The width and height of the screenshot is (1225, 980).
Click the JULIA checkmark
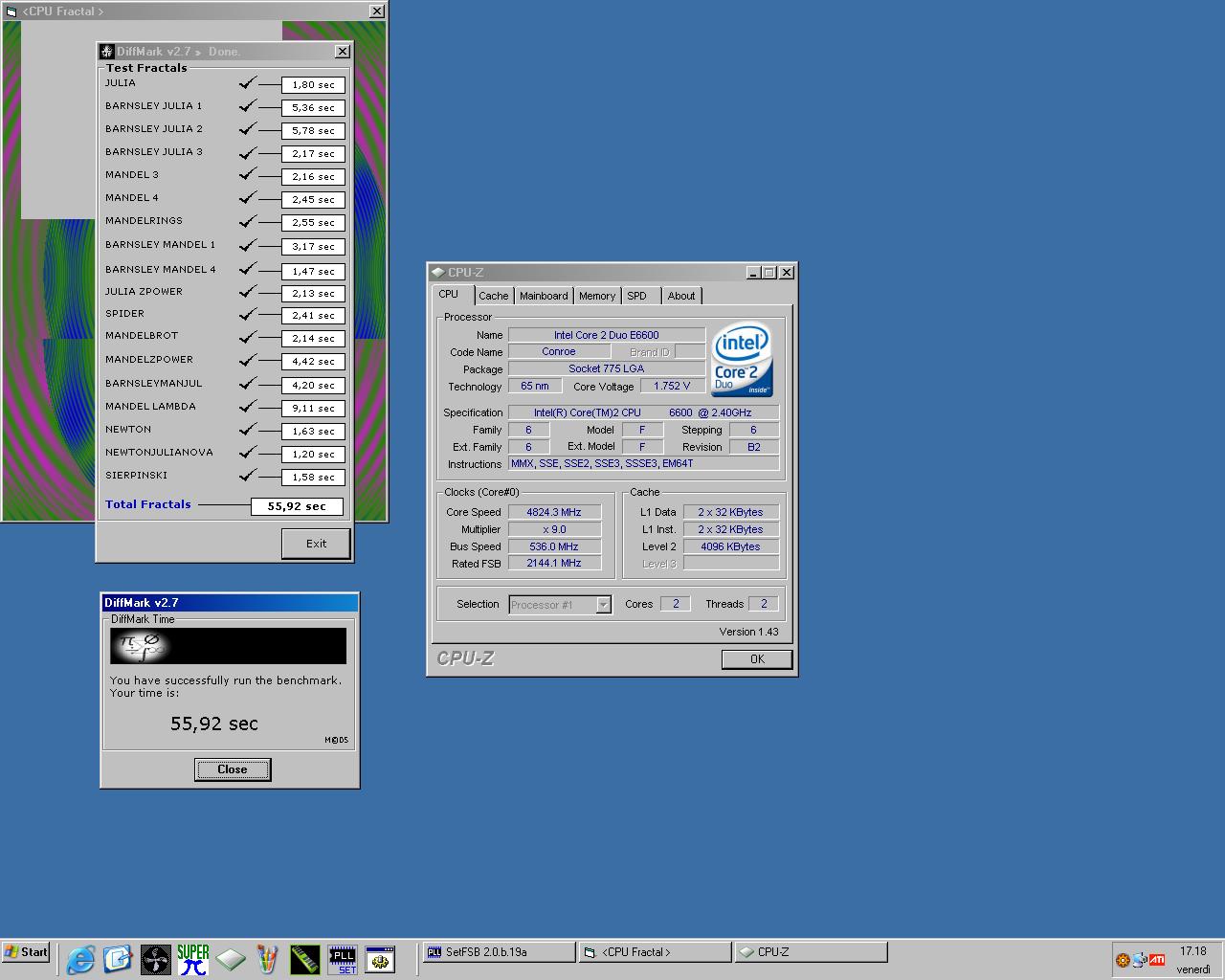[247, 83]
